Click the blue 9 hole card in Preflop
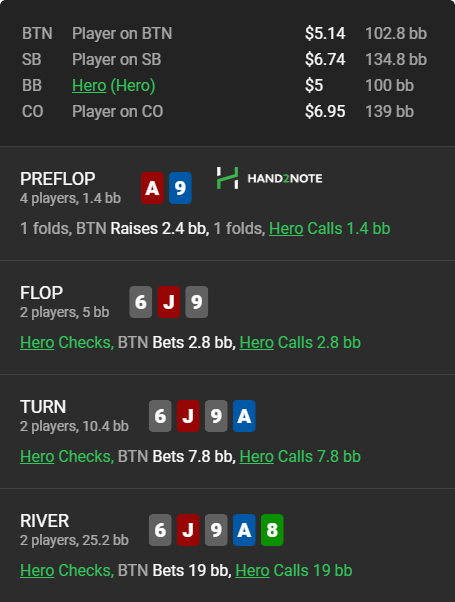Image resolution: width=455 pixels, height=602 pixels. pos(180,188)
